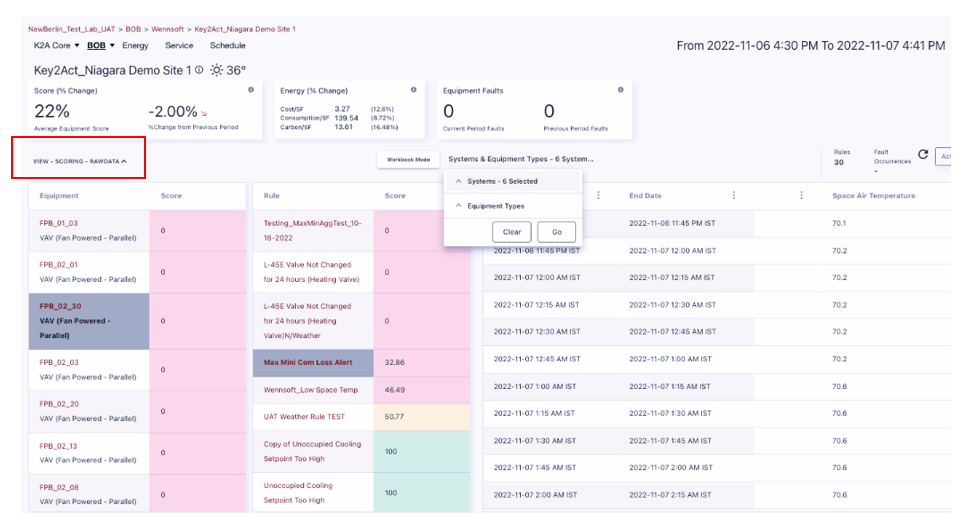Click info icon on Score (% Change) card

(x=250, y=90)
